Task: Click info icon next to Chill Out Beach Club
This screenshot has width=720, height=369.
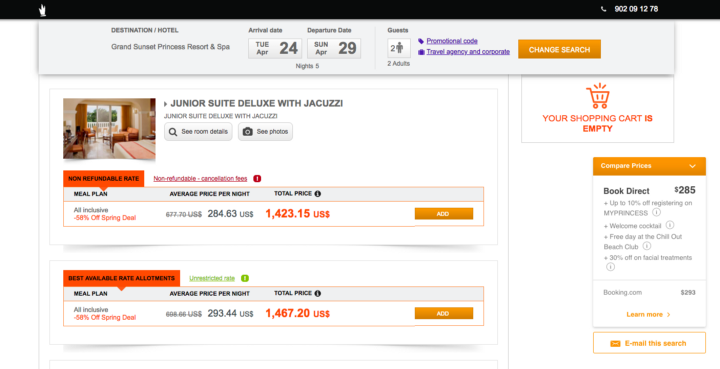Action: [647, 246]
